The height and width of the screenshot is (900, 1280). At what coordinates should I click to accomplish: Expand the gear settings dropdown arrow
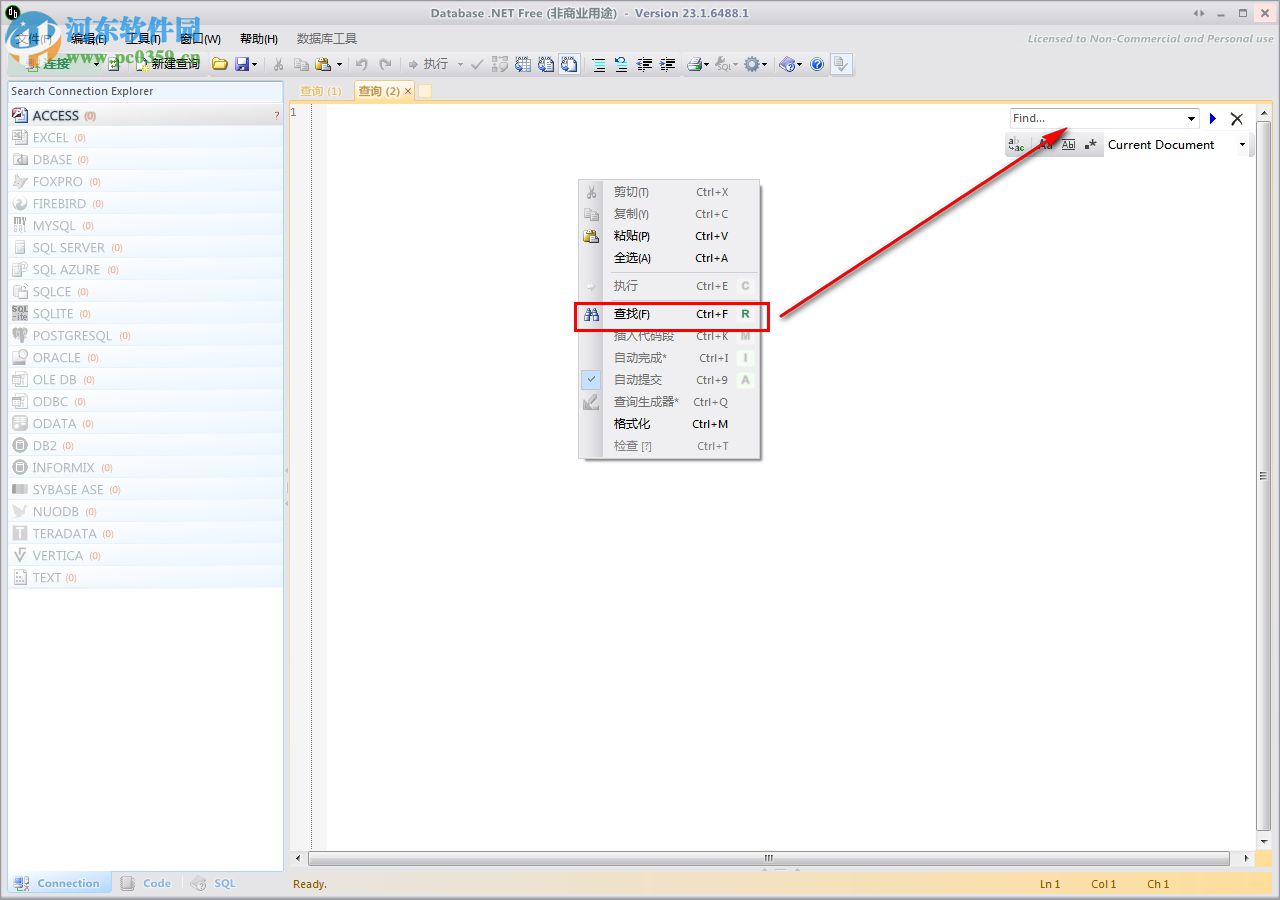[765, 64]
